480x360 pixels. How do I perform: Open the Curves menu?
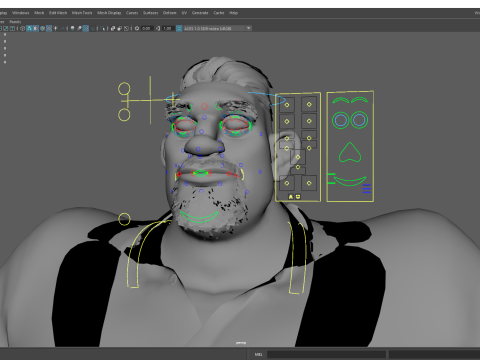click(132, 13)
